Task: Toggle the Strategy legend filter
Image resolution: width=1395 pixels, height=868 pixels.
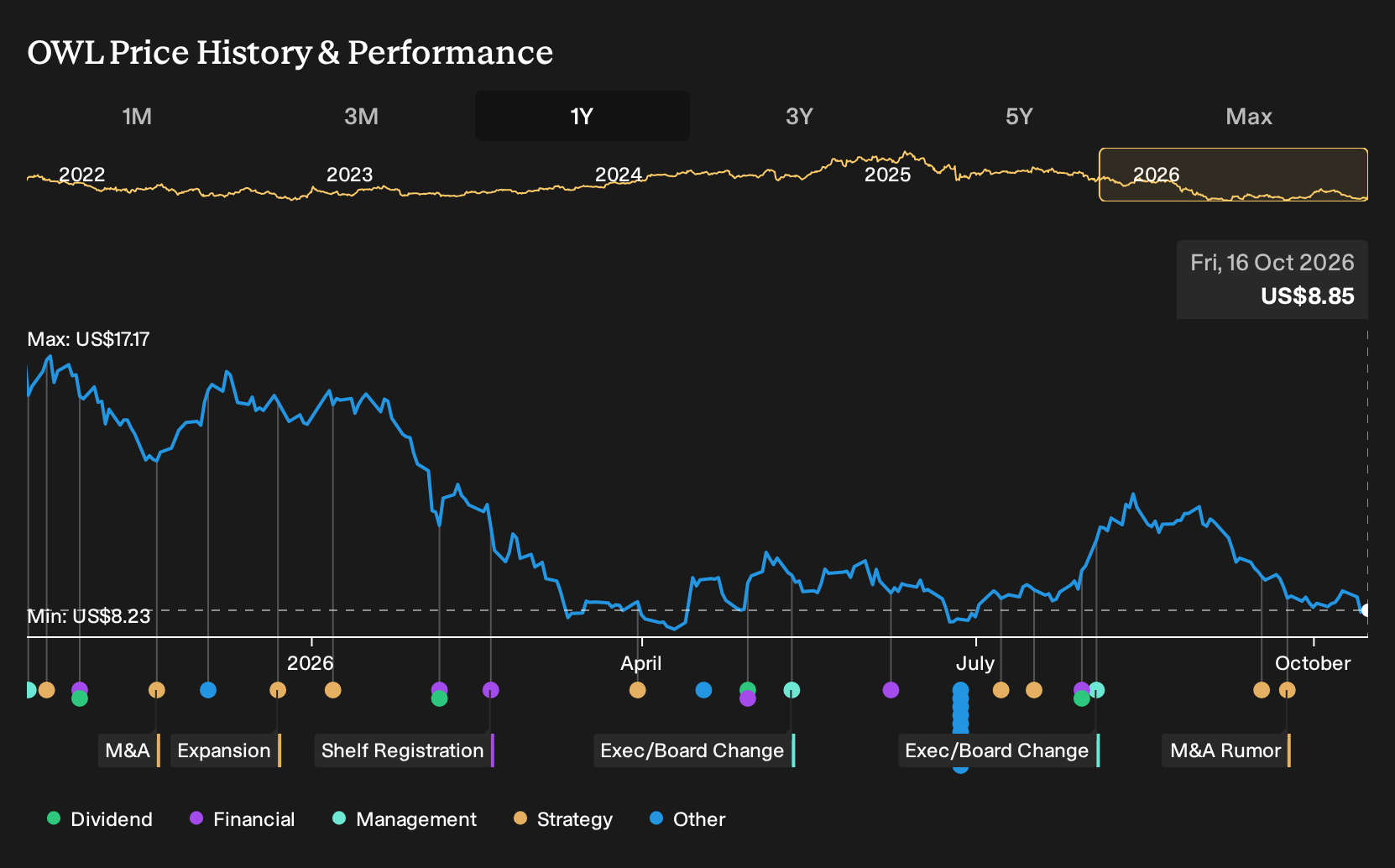Action: 563,819
